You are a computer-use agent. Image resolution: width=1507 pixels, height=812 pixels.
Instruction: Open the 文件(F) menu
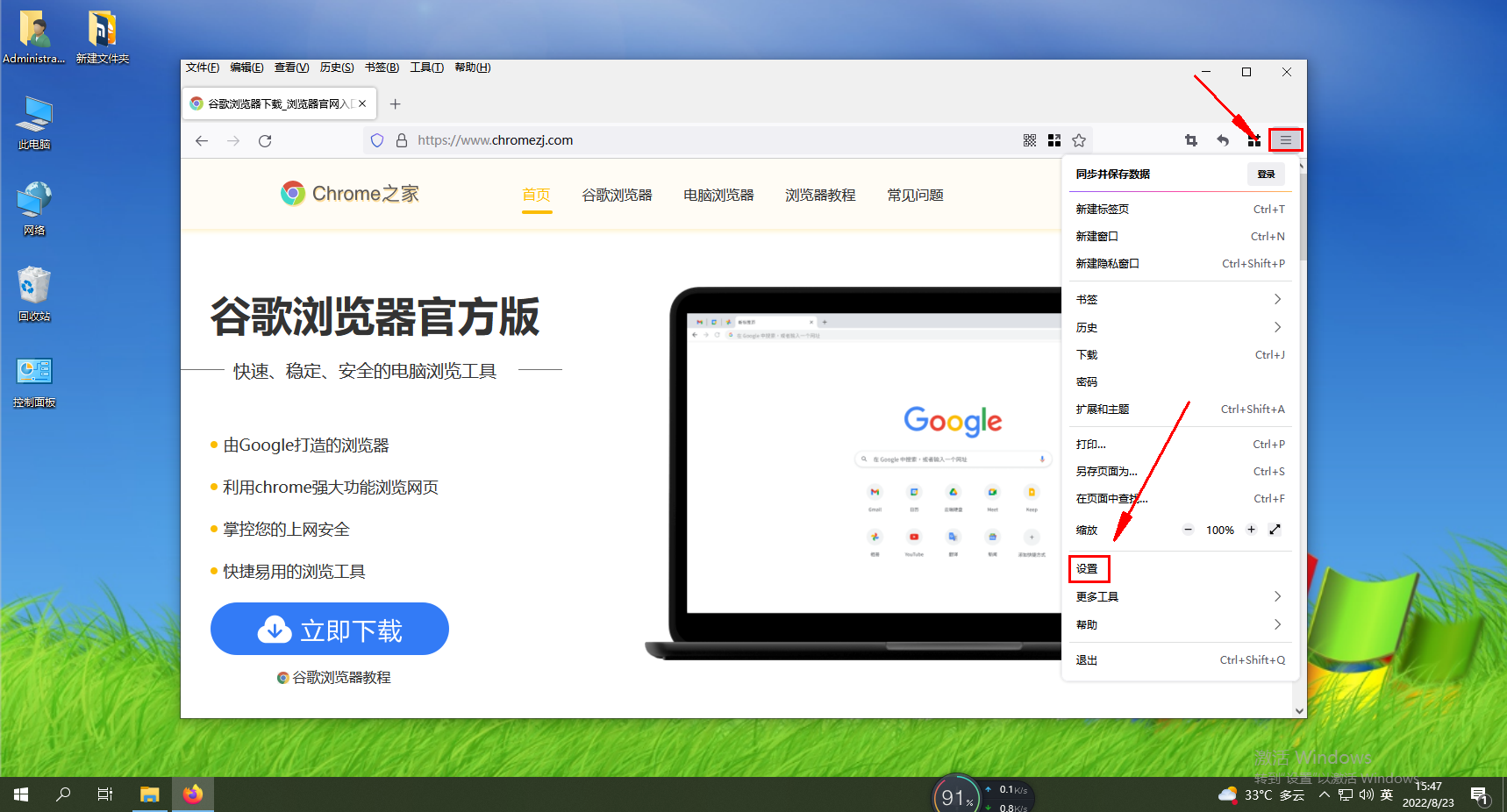point(203,68)
